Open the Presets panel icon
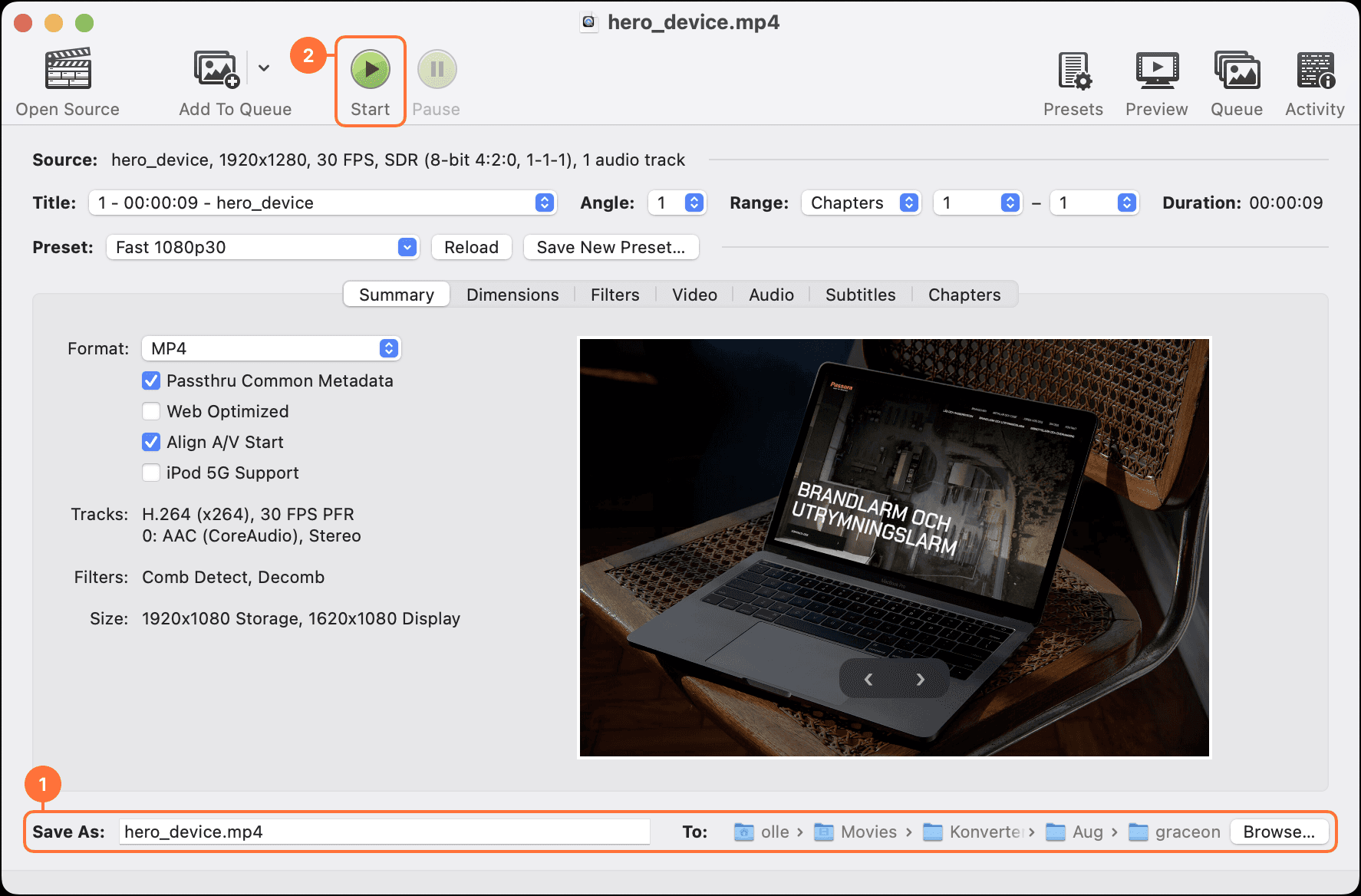1361x896 pixels. pos(1073,71)
